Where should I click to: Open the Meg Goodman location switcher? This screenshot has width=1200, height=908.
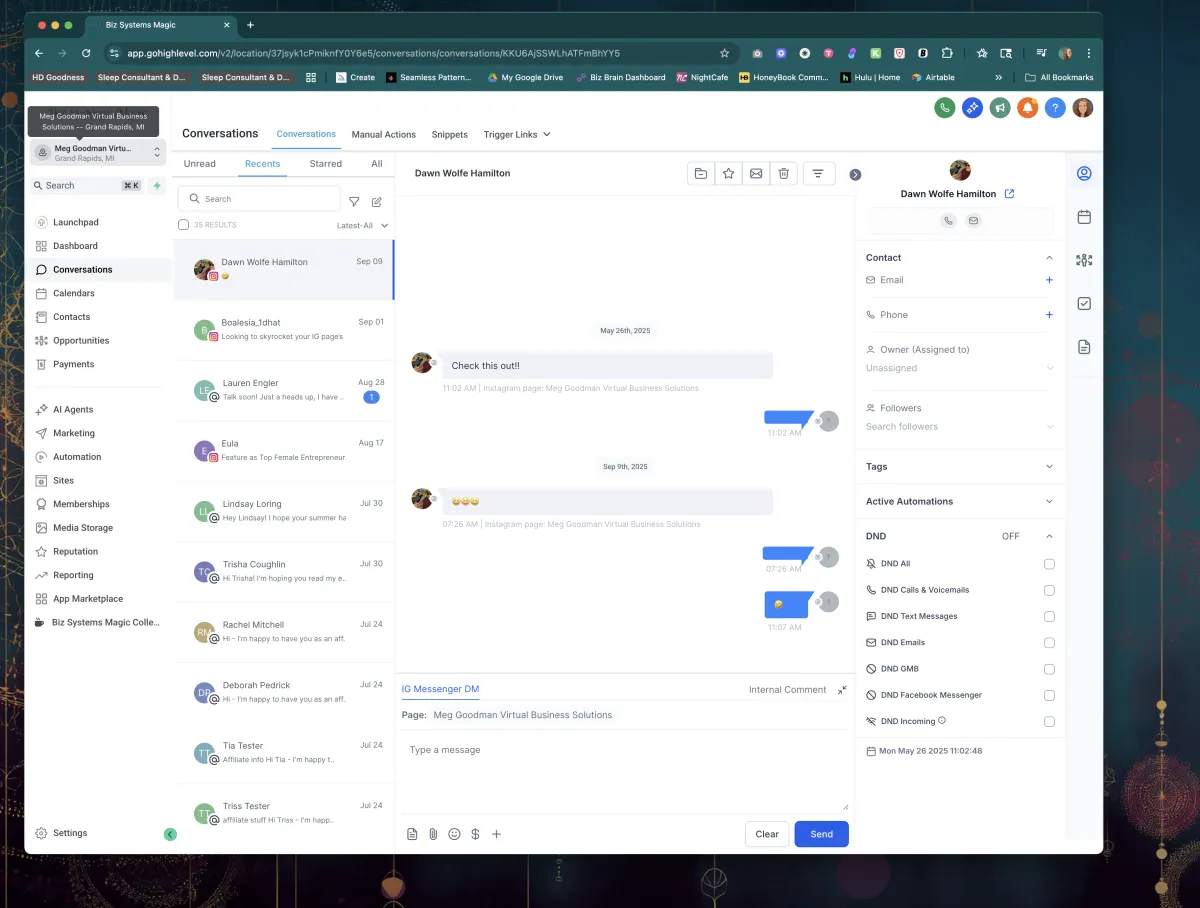pyautogui.click(x=98, y=152)
